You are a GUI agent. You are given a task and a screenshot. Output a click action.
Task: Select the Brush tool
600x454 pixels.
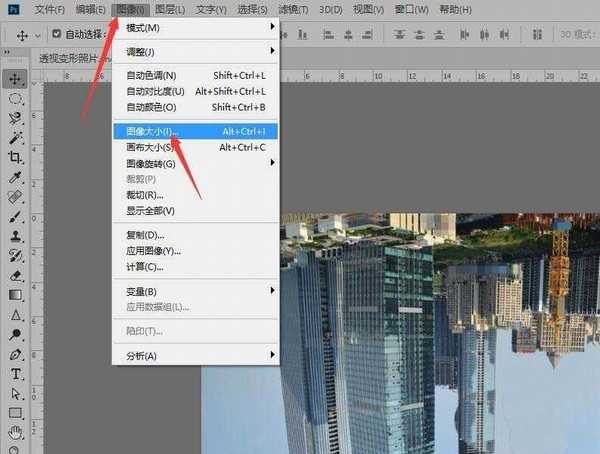pyautogui.click(x=16, y=216)
